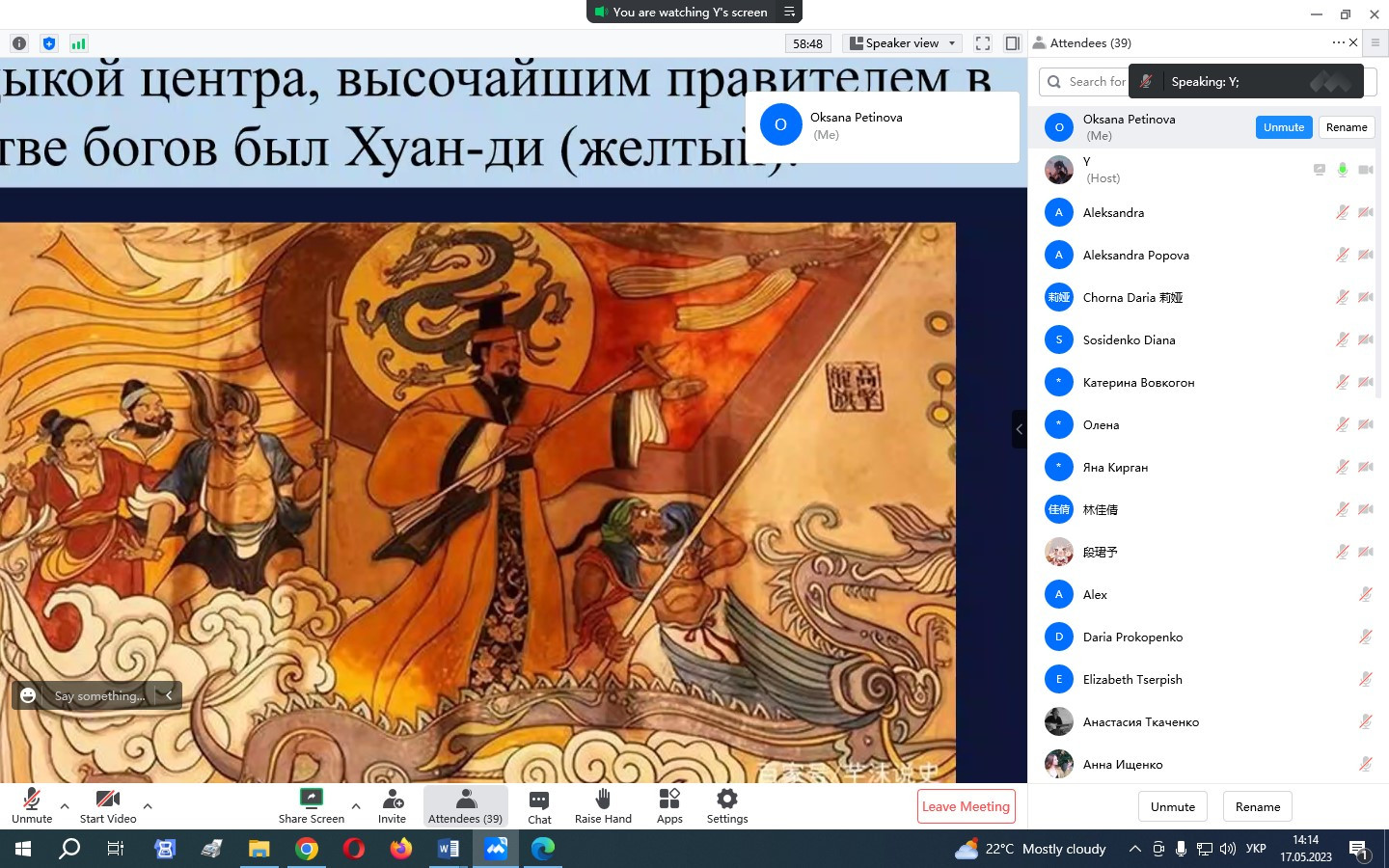Image resolution: width=1389 pixels, height=868 pixels.
Task: Click Unmute next to Oksana Petinova
Action: click(1284, 127)
